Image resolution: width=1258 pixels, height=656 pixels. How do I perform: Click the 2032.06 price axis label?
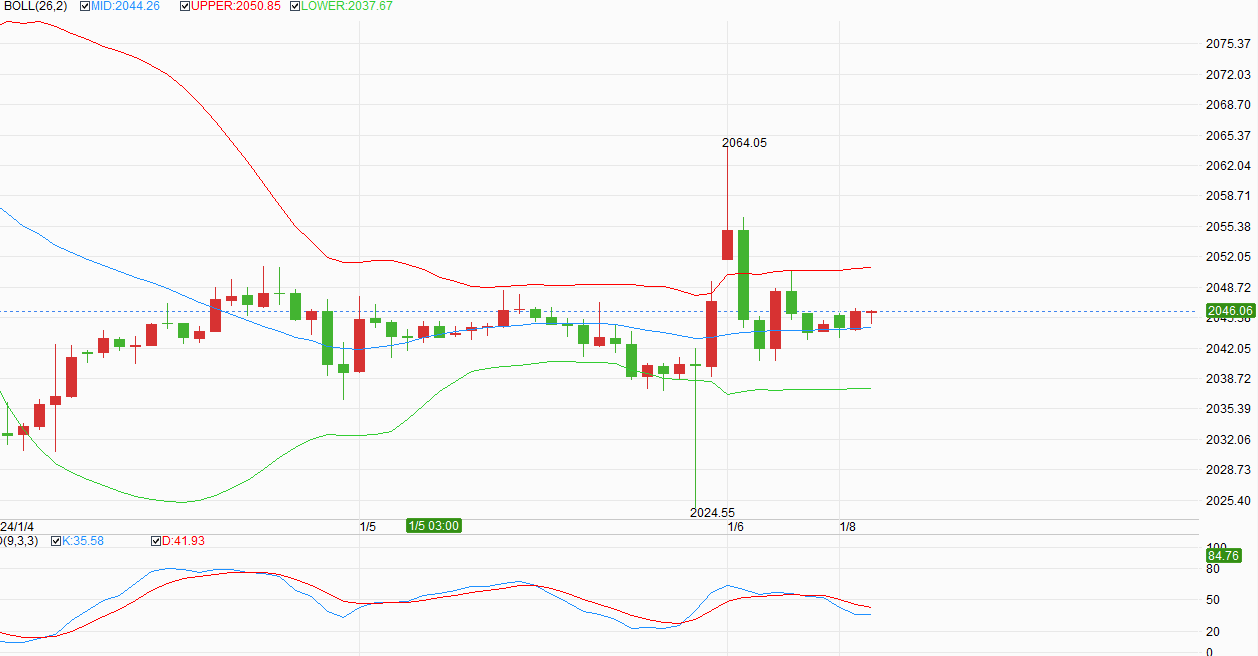[x=1229, y=440]
